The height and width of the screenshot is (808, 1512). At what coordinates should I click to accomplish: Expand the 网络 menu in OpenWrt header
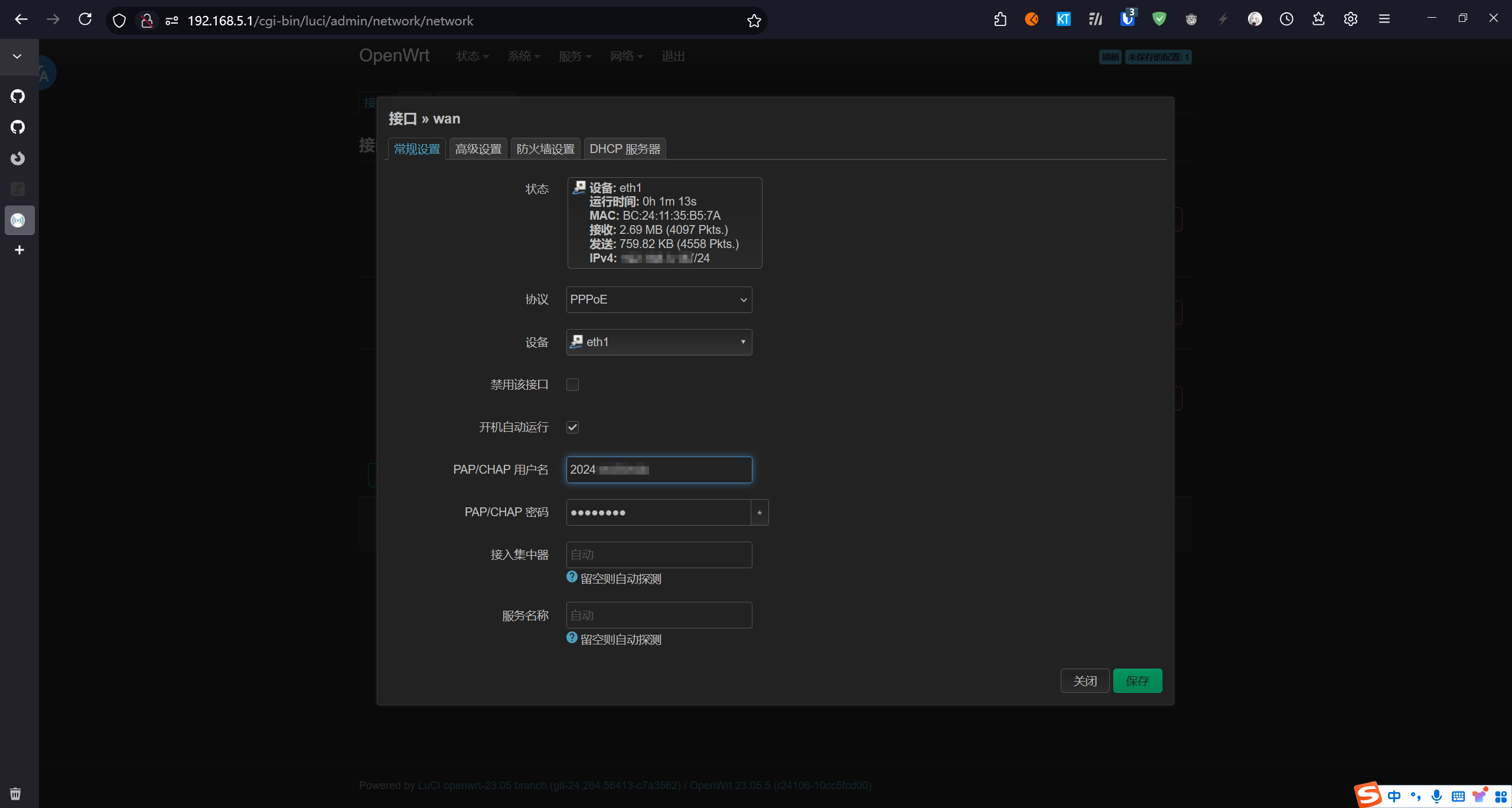pyautogui.click(x=627, y=56)
